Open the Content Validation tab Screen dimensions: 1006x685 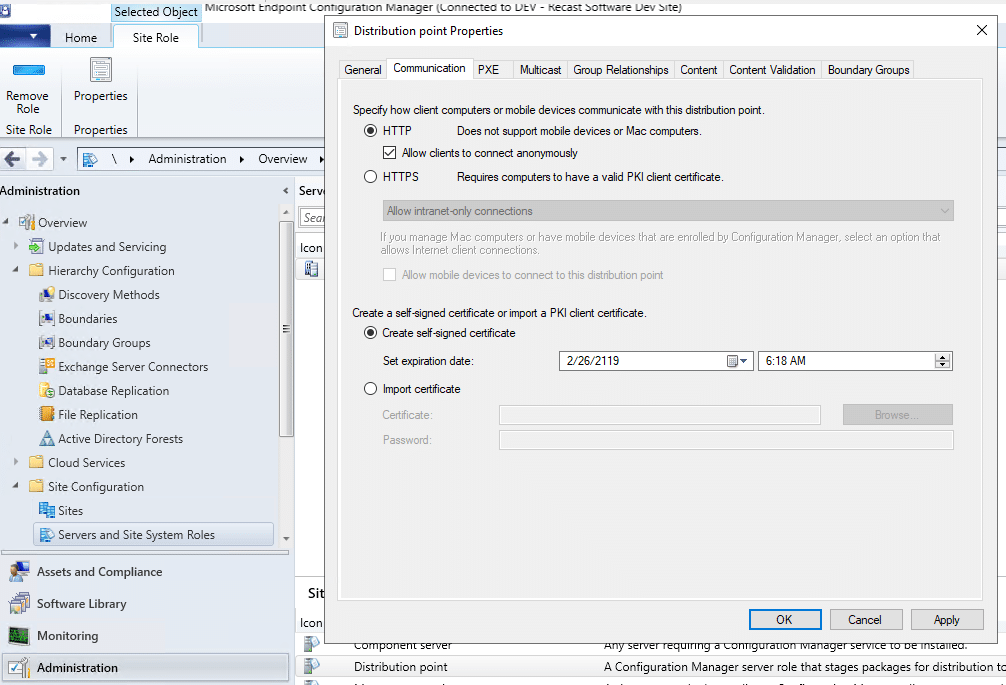tap(772, 70)
